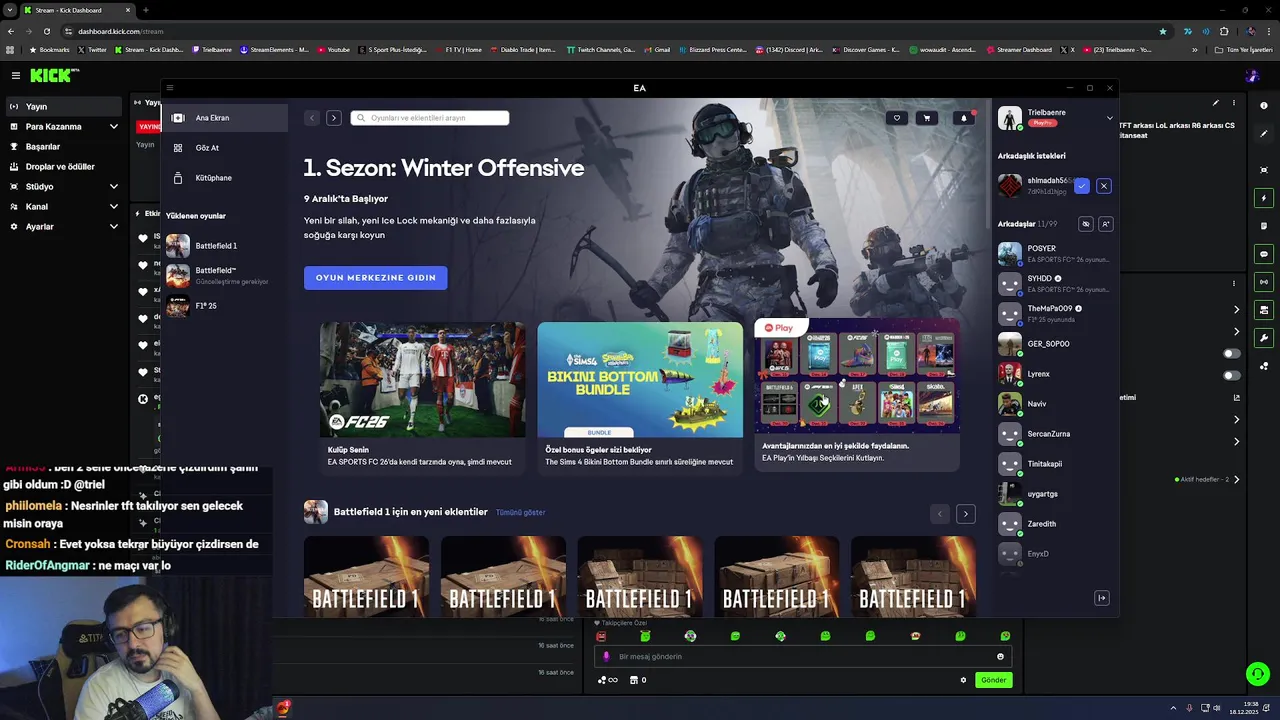Open Twitter bookmark in bookmarks bar
This screenshot has height=720, width=1280.
[92, 50]
